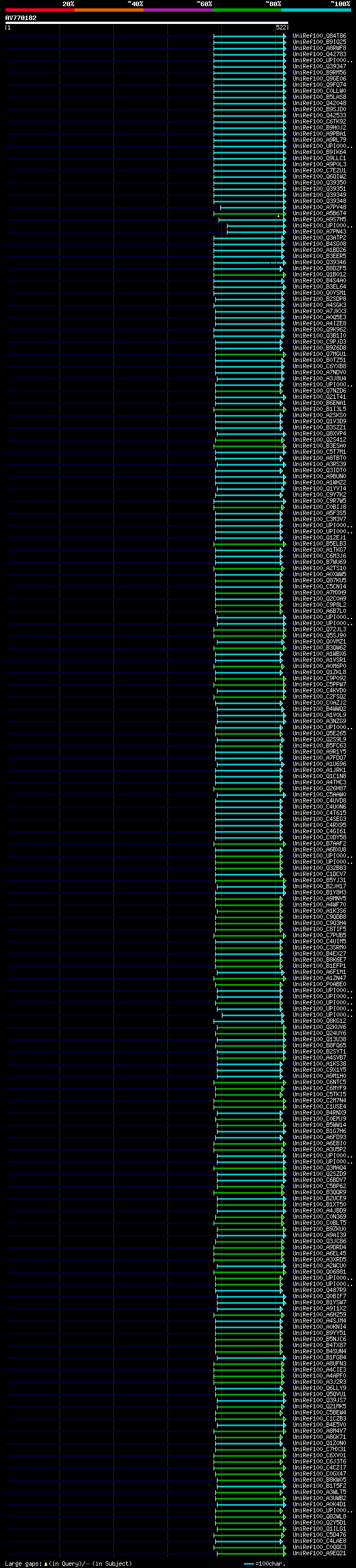Viewport: 356px width, 1568px height.
Task: Open hit UniRef100_A1WBX6
Action: [x=319, y=654]
